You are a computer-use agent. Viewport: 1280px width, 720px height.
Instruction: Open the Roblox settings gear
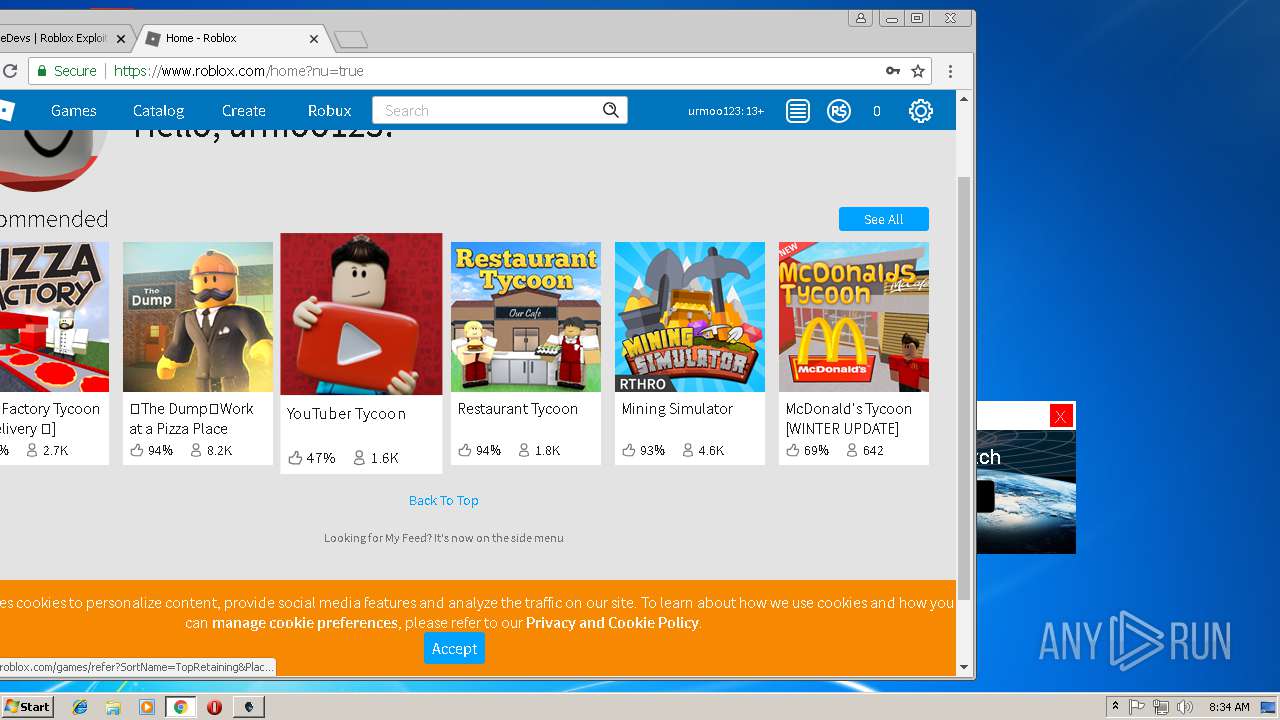tap(921, 111)
